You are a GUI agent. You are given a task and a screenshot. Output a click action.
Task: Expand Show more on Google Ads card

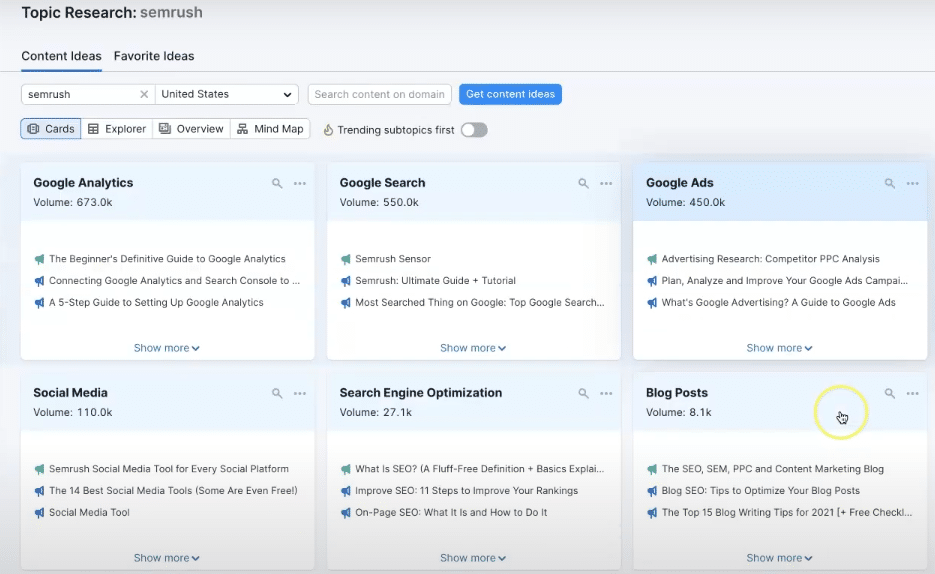click(x=779, y=348)
